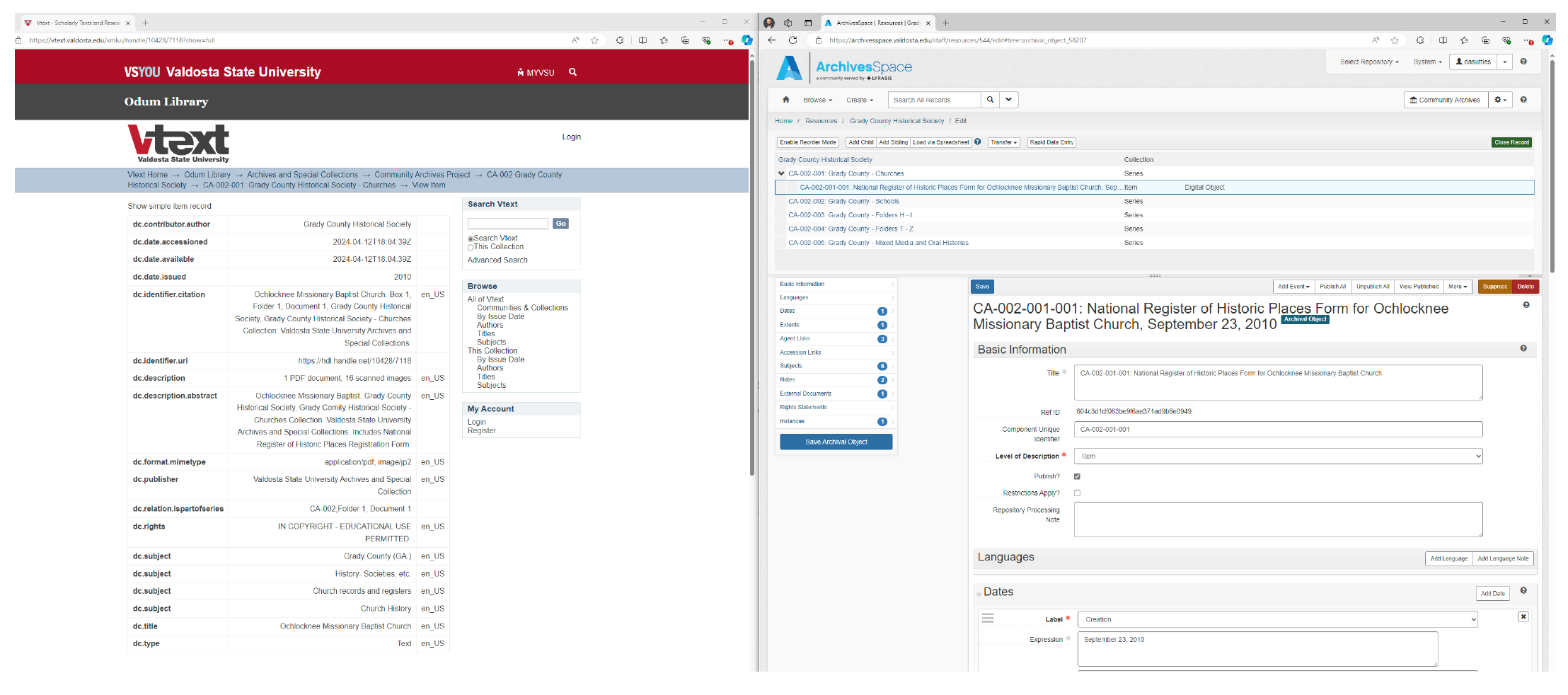Refresh the ArchivesSpace browser page
Image resolution: width=1568 pixels, height=695 pixels.
tap(792, 40)
